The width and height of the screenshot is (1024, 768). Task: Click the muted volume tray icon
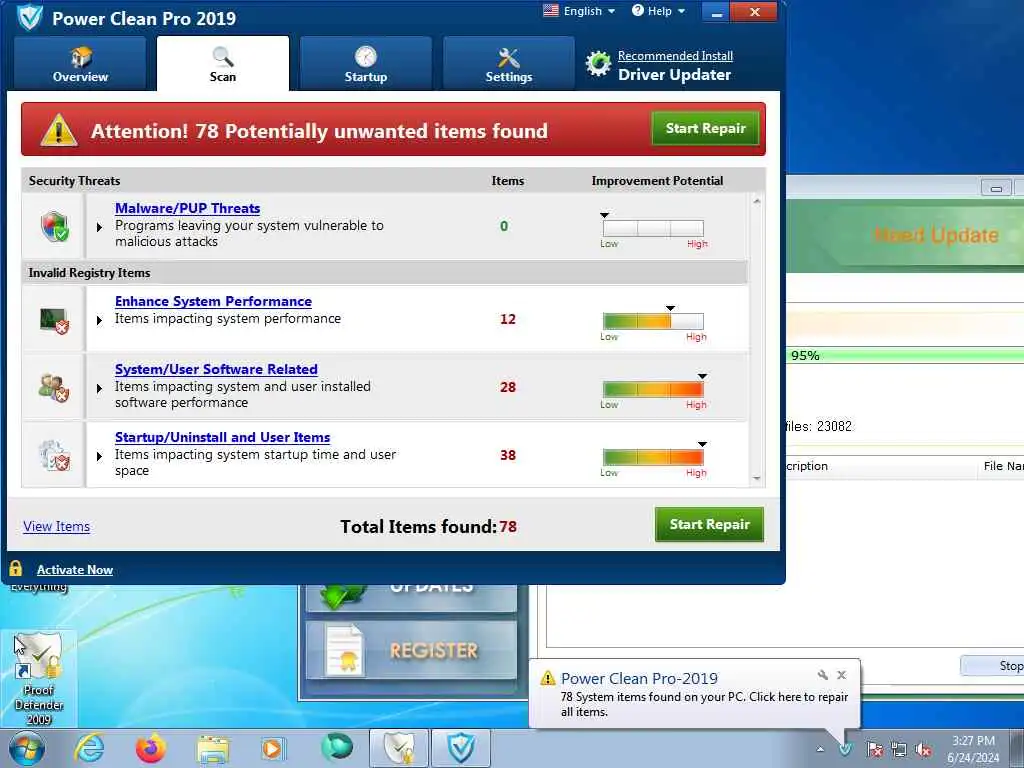point(923,750)
